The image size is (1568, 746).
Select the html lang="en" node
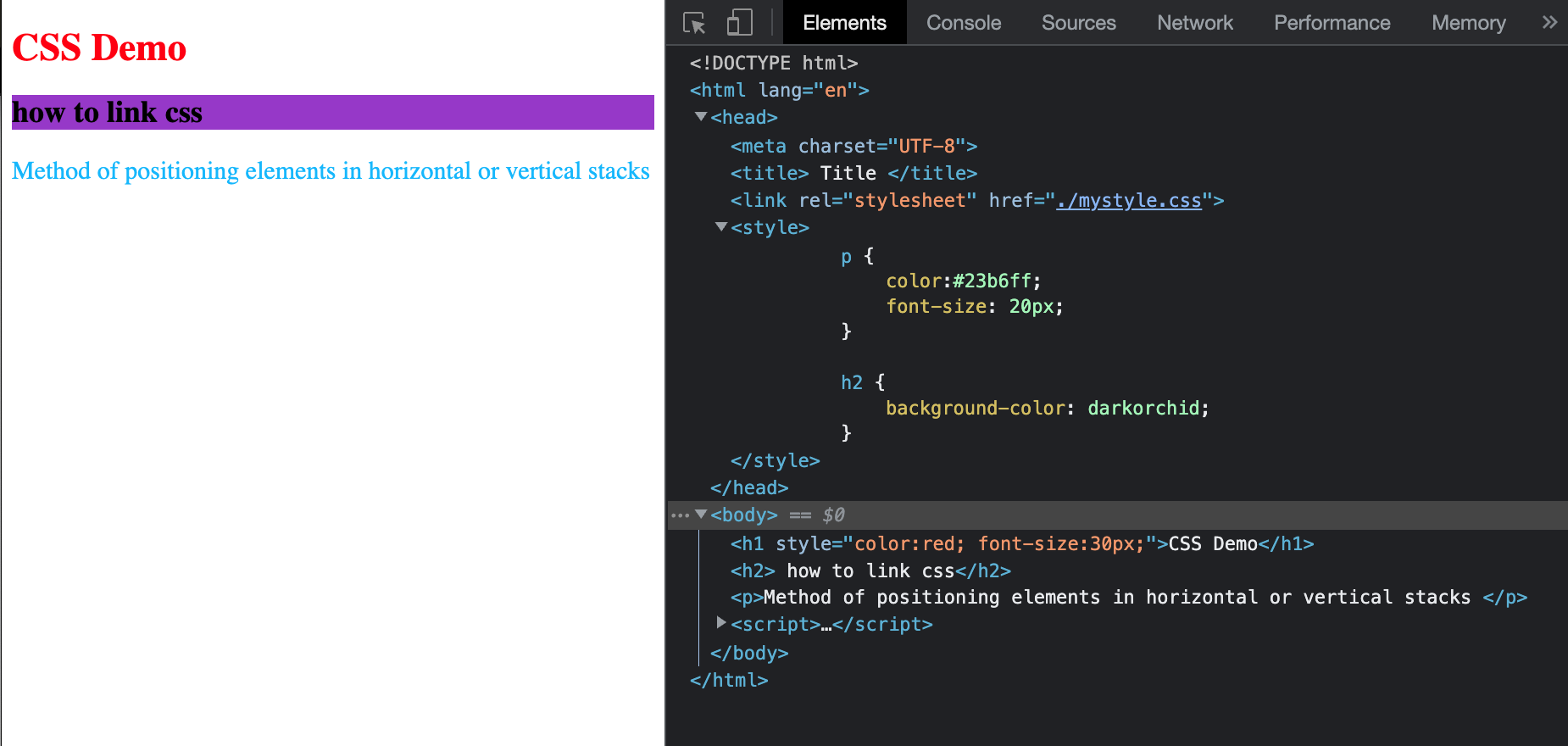coord(780,91)
